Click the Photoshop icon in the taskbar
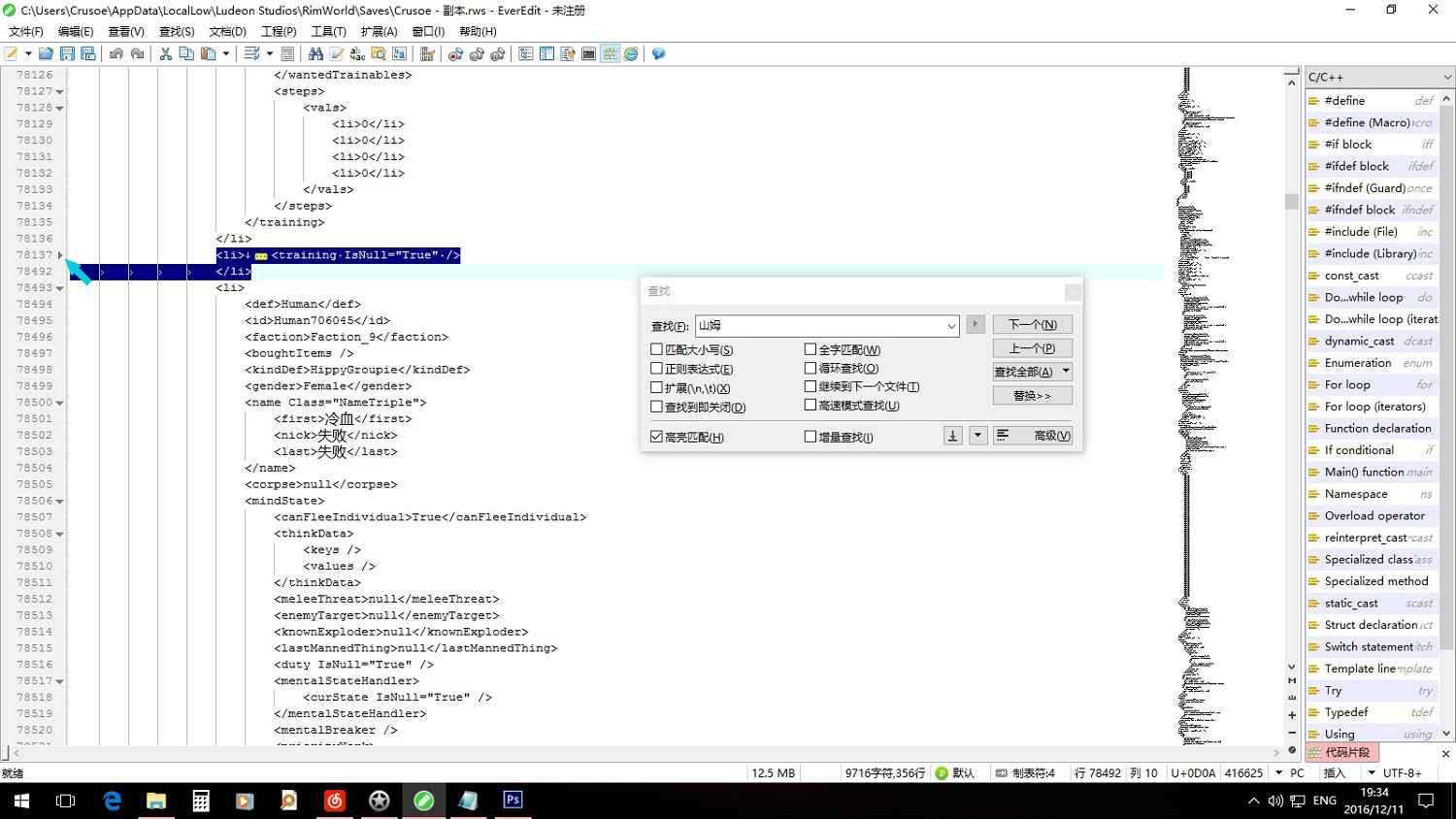The height and width of the screenshot is (819, 1456). click(513, 801)
